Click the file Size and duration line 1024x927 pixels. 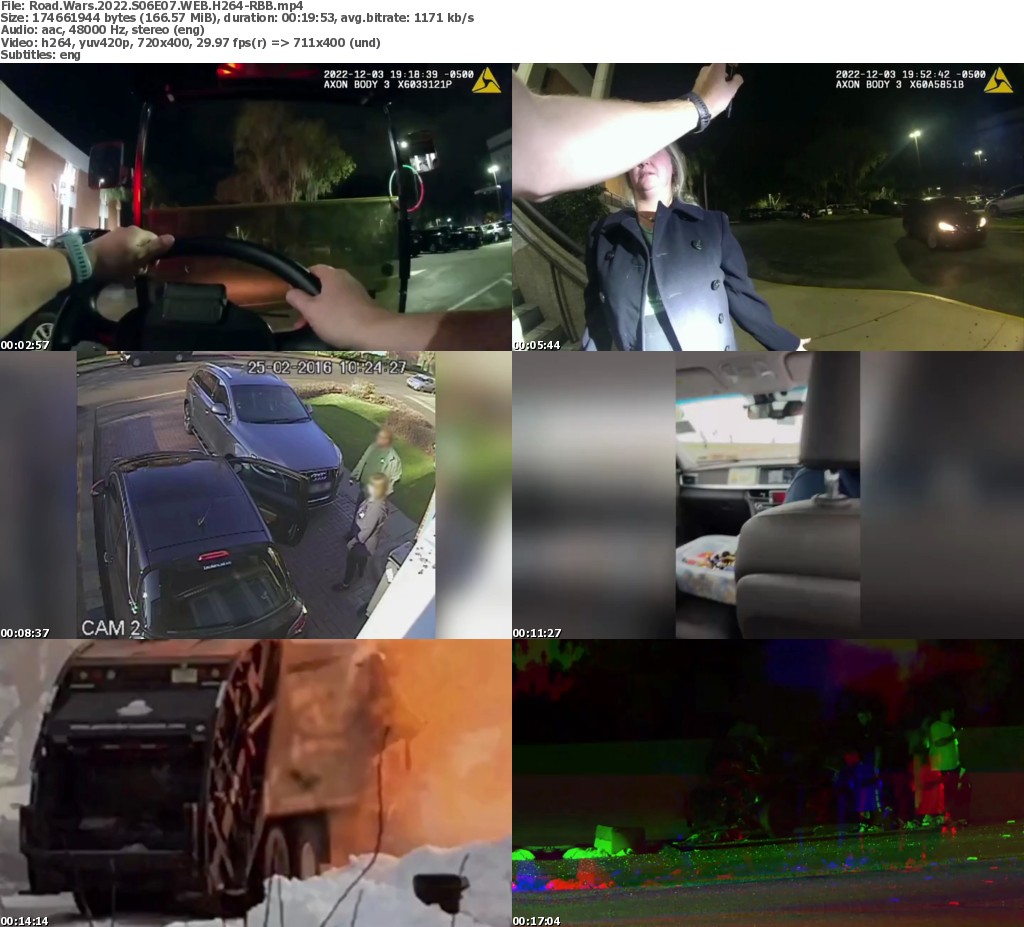[237, 18]
